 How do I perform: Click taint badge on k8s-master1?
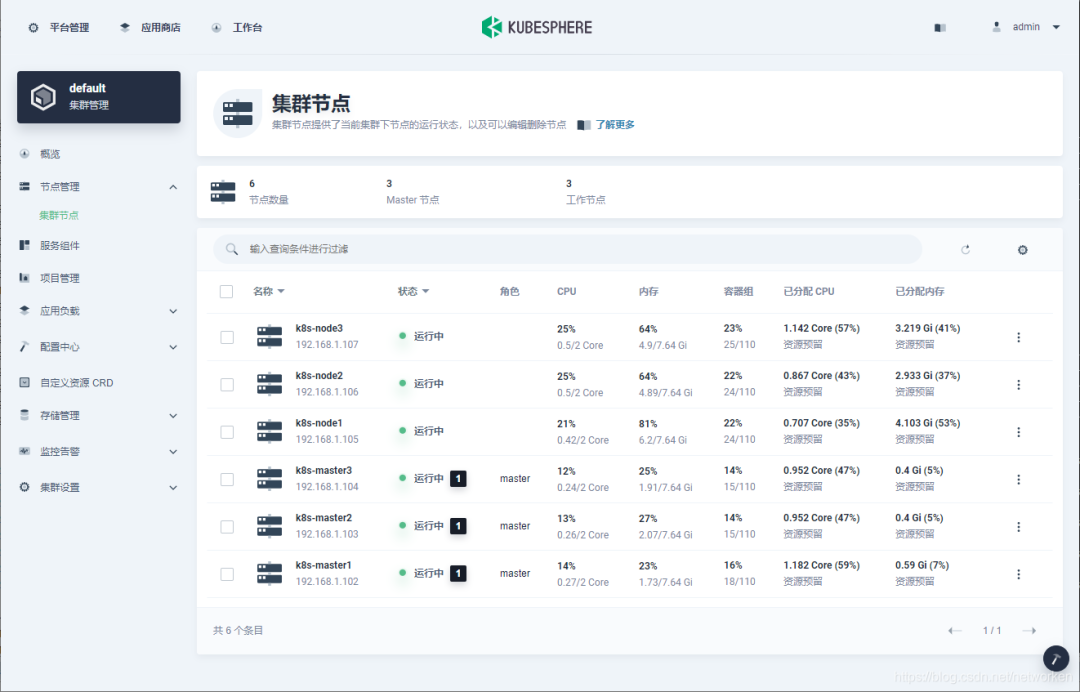click(458, 574)
